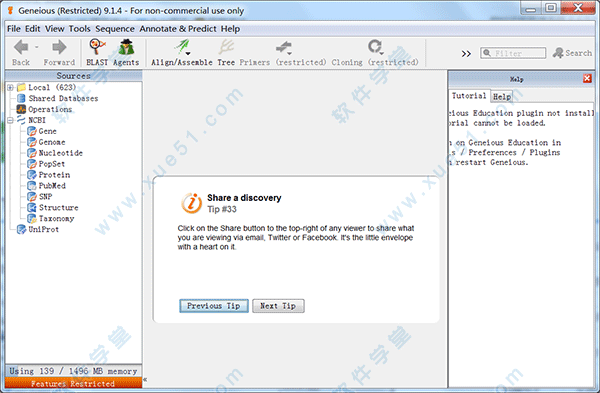Click the Next Tip button

(x=278, y=306)
